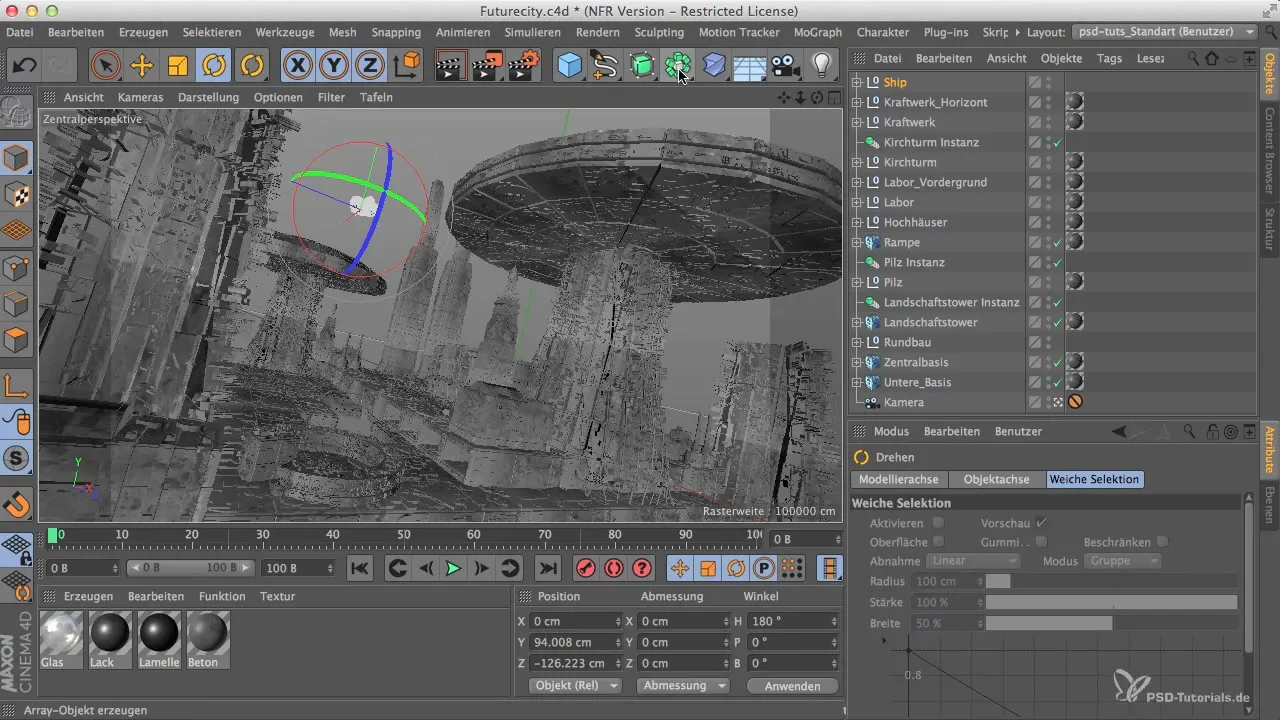Toggle the Y axis lock
This screenshot has width=1280, height=720.
[334, 66]
